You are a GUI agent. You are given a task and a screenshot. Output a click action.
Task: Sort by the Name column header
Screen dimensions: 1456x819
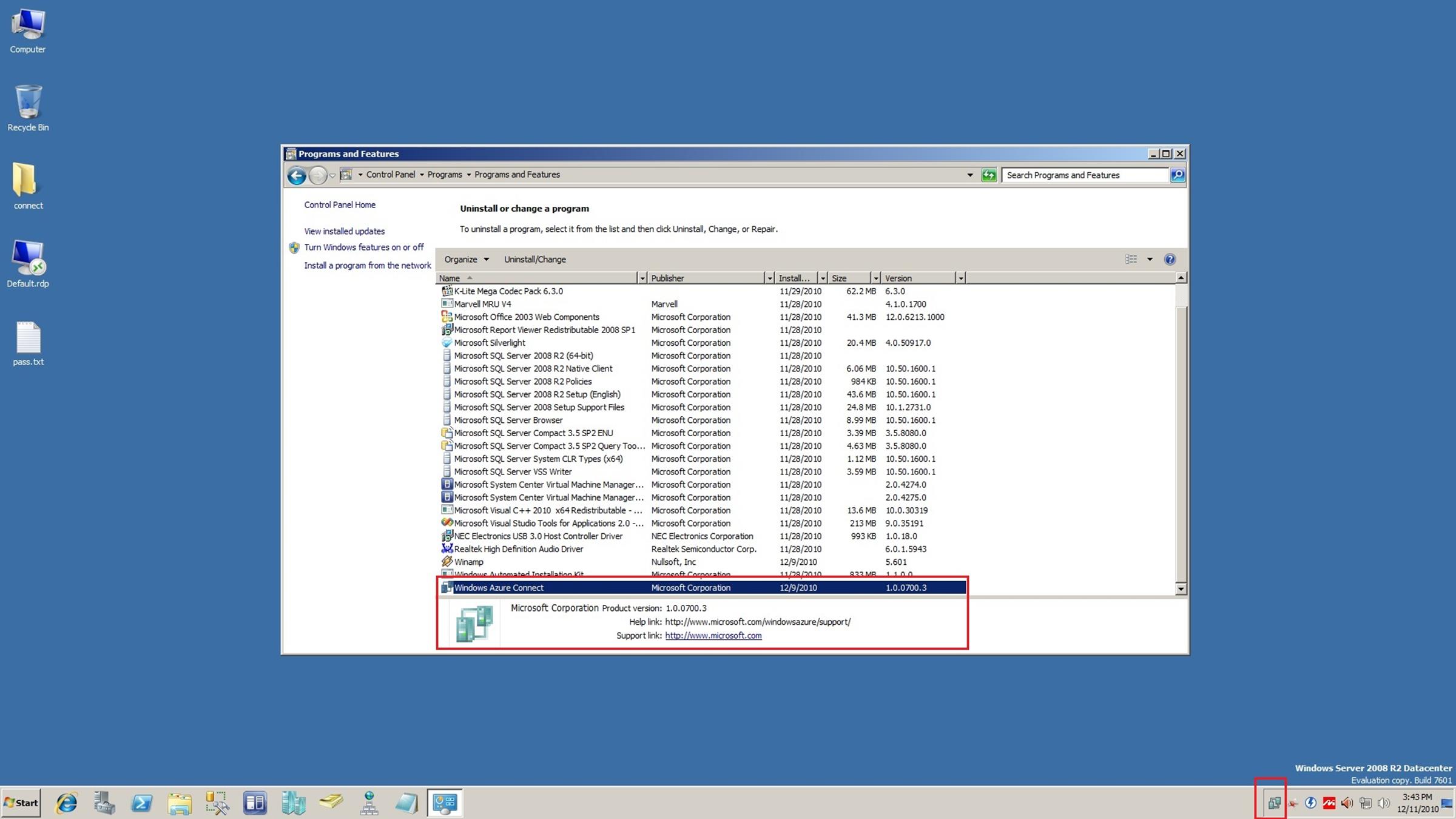point(537,278)
